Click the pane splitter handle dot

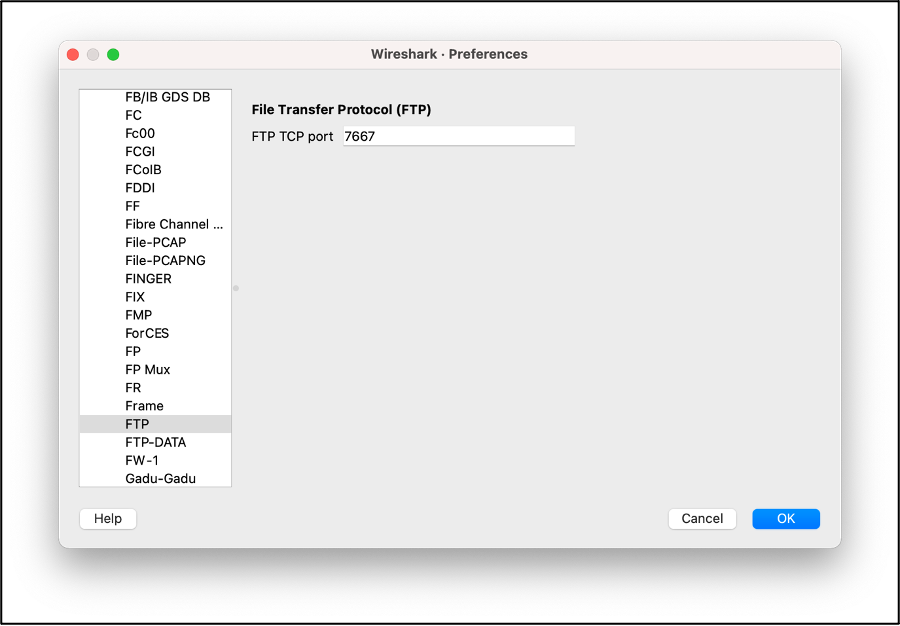(x=236, y=288)
